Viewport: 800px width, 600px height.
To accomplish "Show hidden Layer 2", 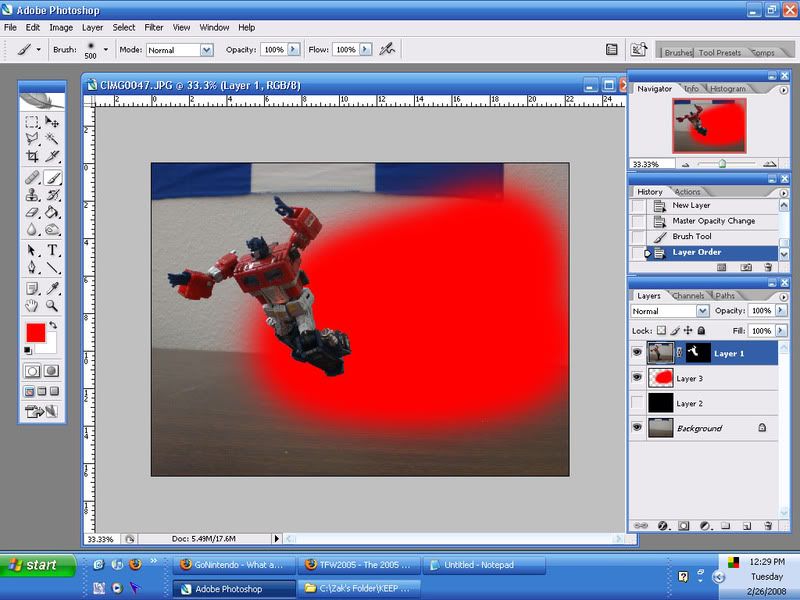I will click(637, 403).
